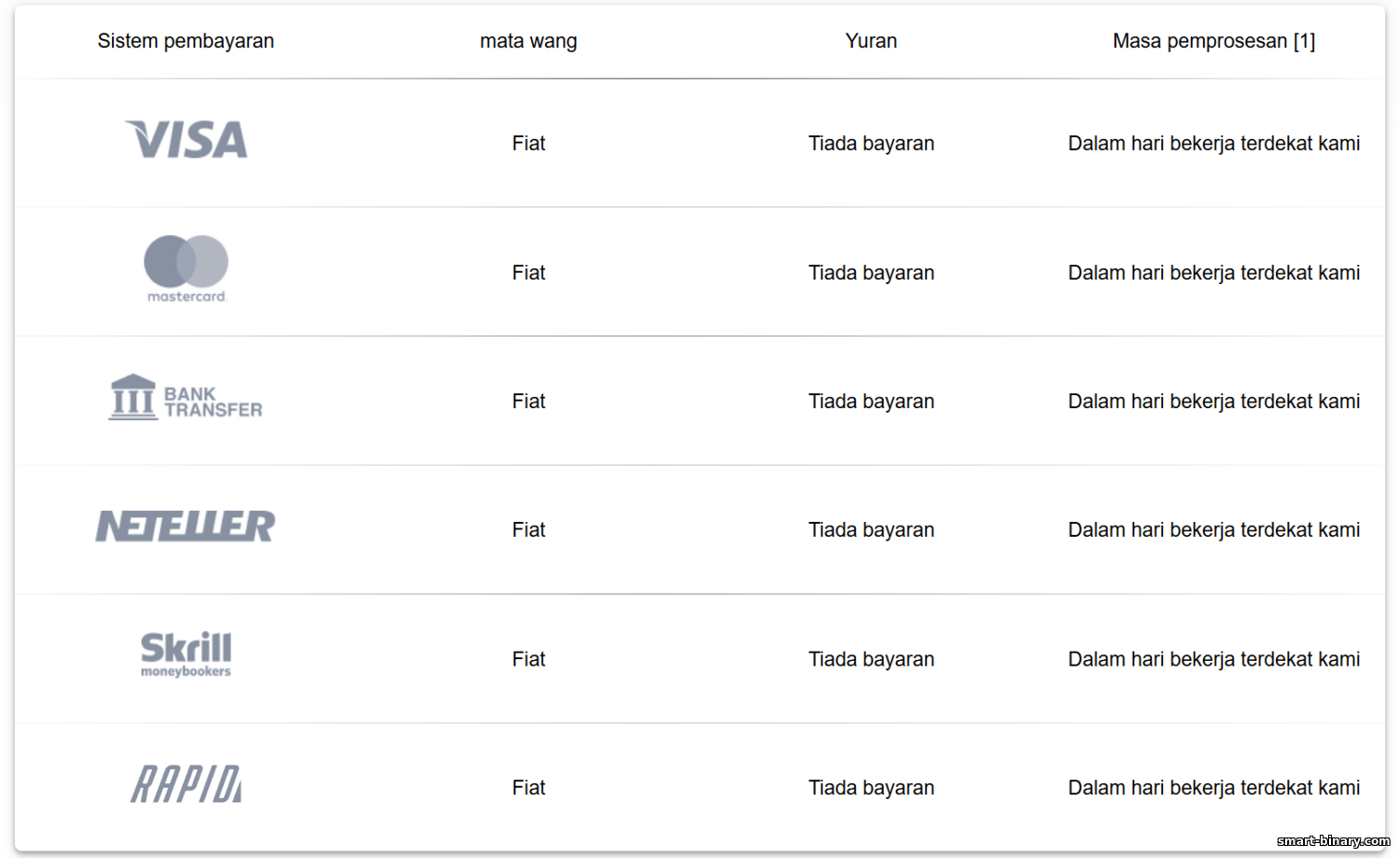Choose the Bank Transfer icon
1400x858 pixels.
(186, 398)
